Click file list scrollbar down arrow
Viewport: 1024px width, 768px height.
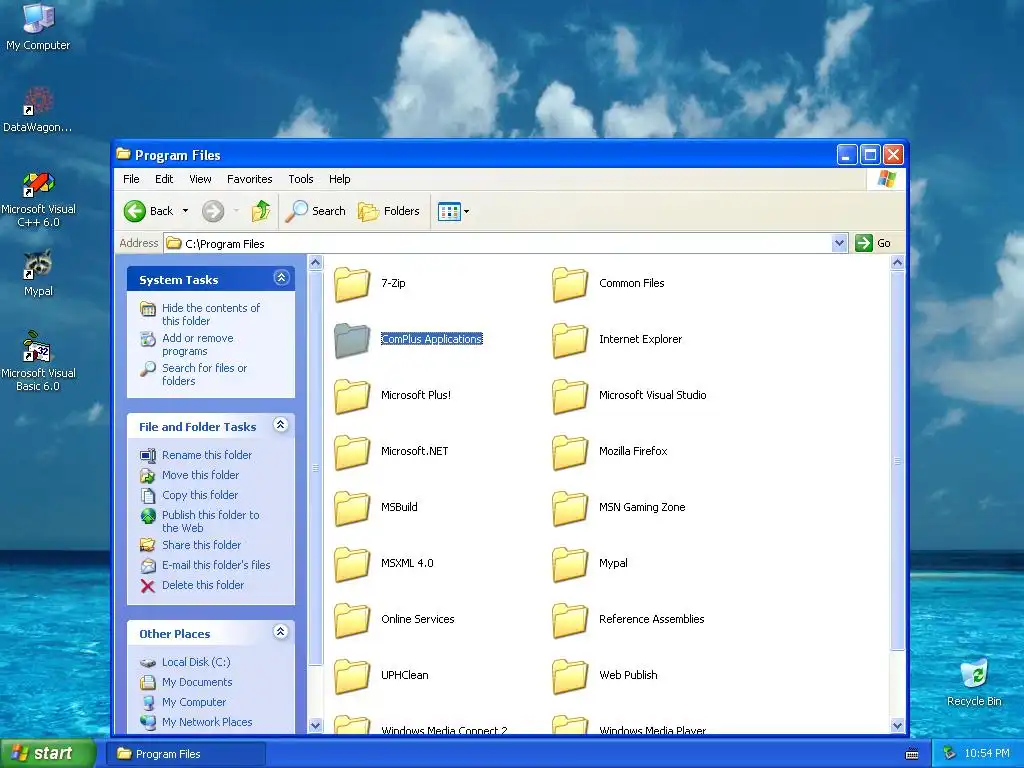(897, 726)
